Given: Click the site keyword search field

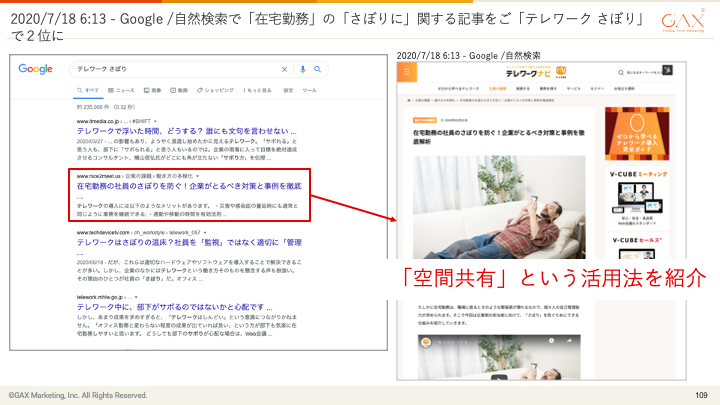Looking at the screenshot, I should (644, 73).
